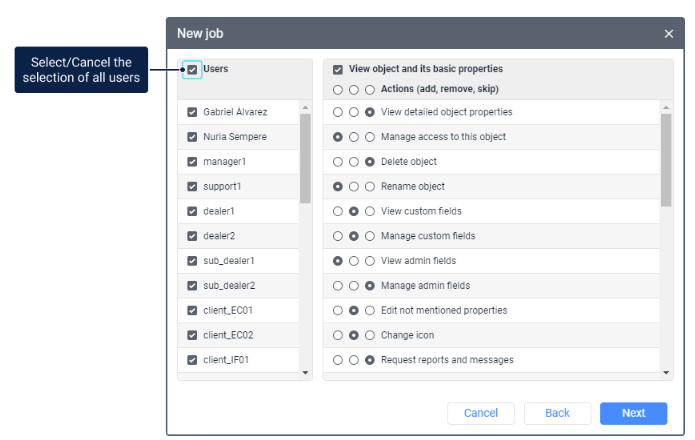
Task: Select middle radio for Request reports and messages
Action: tap(354, 360)
